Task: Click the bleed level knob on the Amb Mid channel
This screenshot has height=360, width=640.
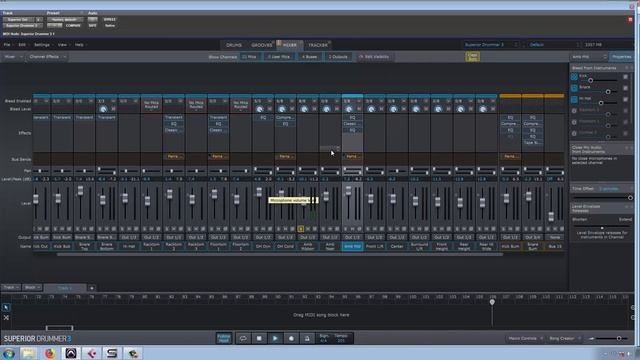Action: click(x=349, y=109)
